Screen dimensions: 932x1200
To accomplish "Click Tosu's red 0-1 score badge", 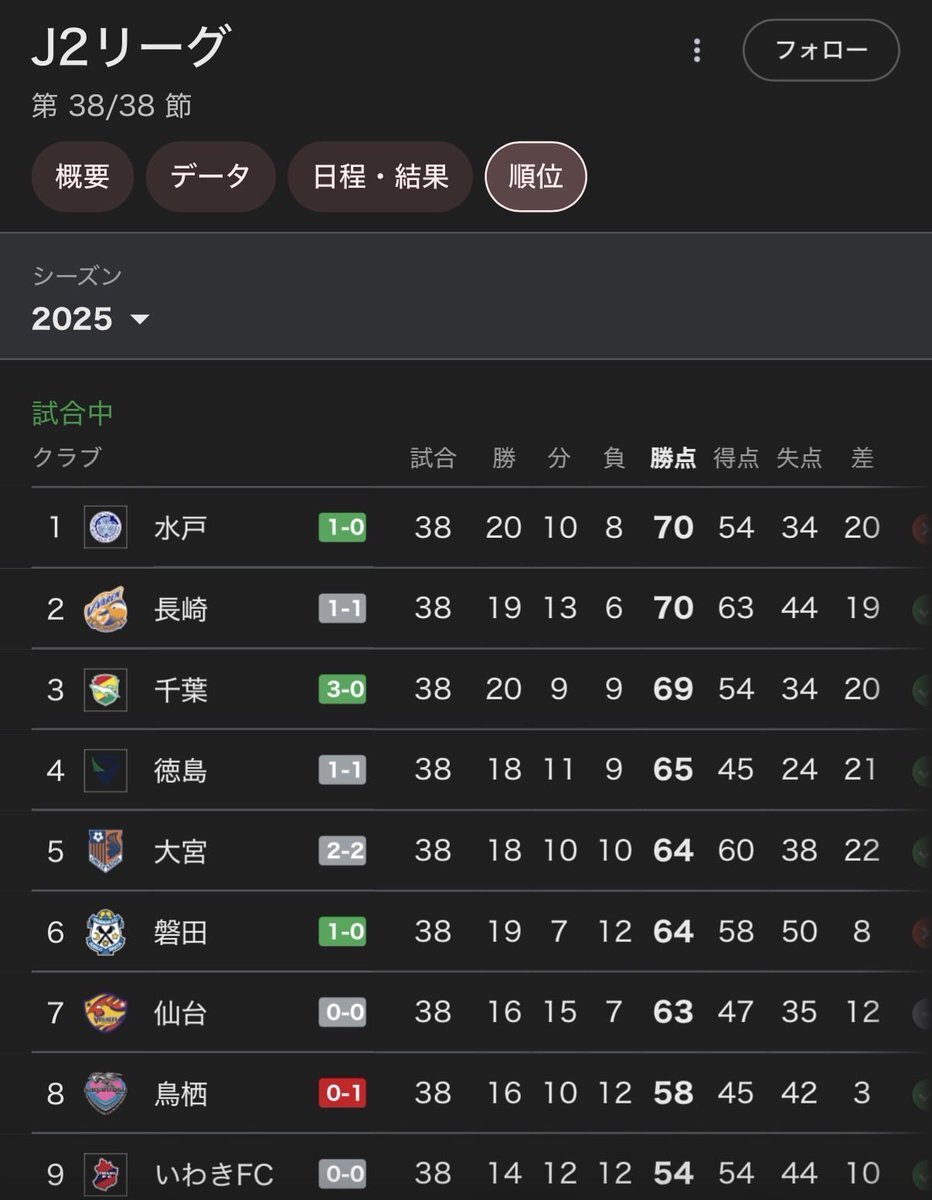I will [342, 1094].
